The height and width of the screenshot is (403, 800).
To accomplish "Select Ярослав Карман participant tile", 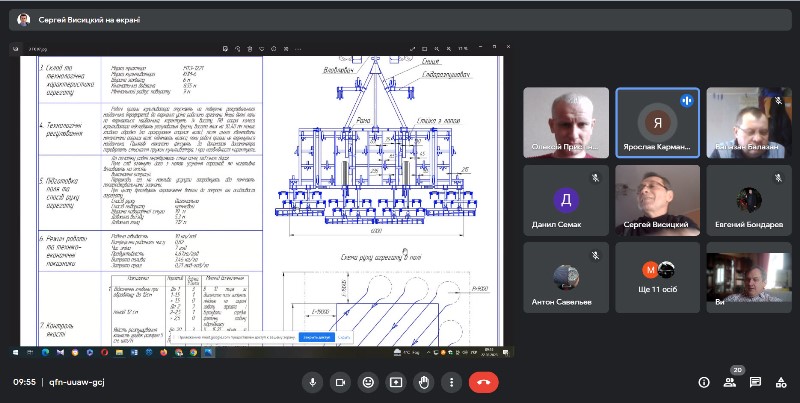I will (x=657, y=122).
